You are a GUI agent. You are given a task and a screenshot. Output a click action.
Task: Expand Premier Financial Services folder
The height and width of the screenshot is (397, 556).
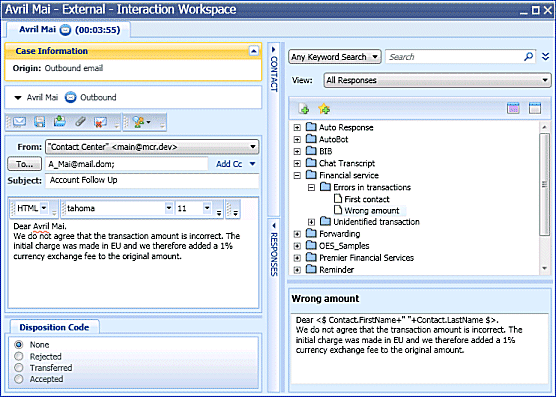pos(297,258)
